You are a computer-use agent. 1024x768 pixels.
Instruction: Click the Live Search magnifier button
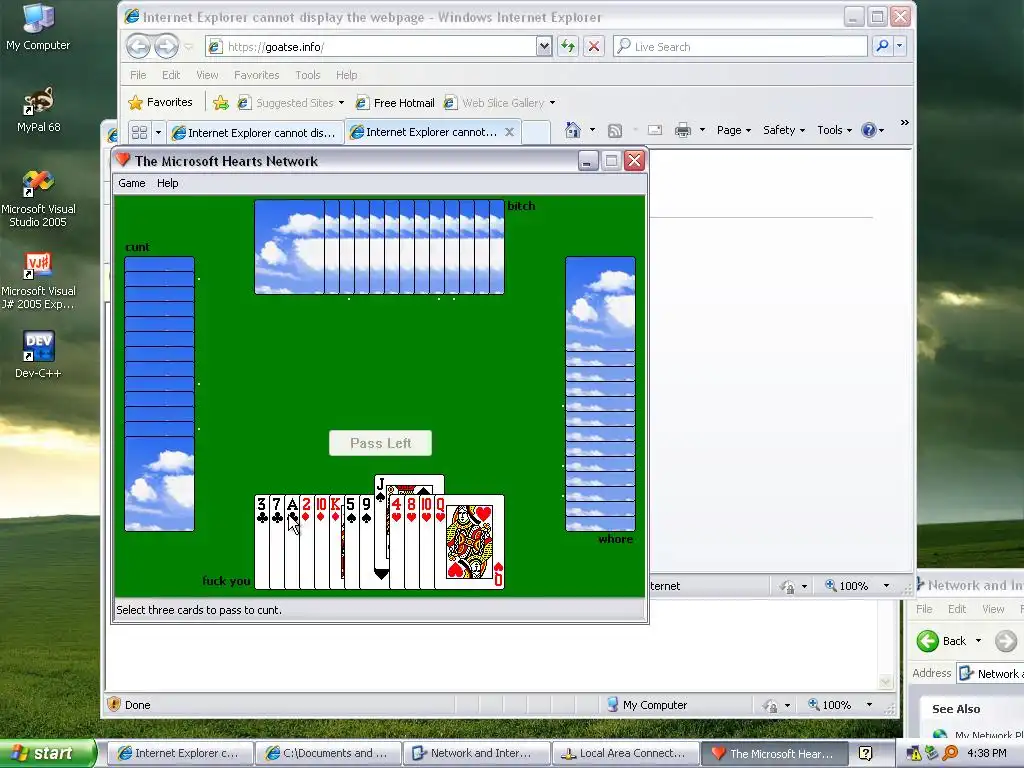click(882, 46)
